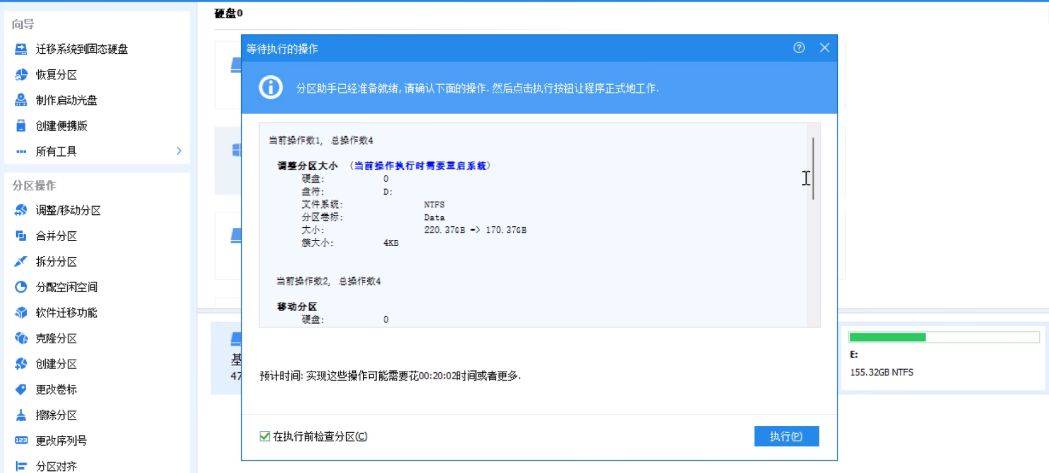This screenshot has height=473, width=1049.
Task: Click the 创建便携版 icon
Action: [x=20, y=126]
